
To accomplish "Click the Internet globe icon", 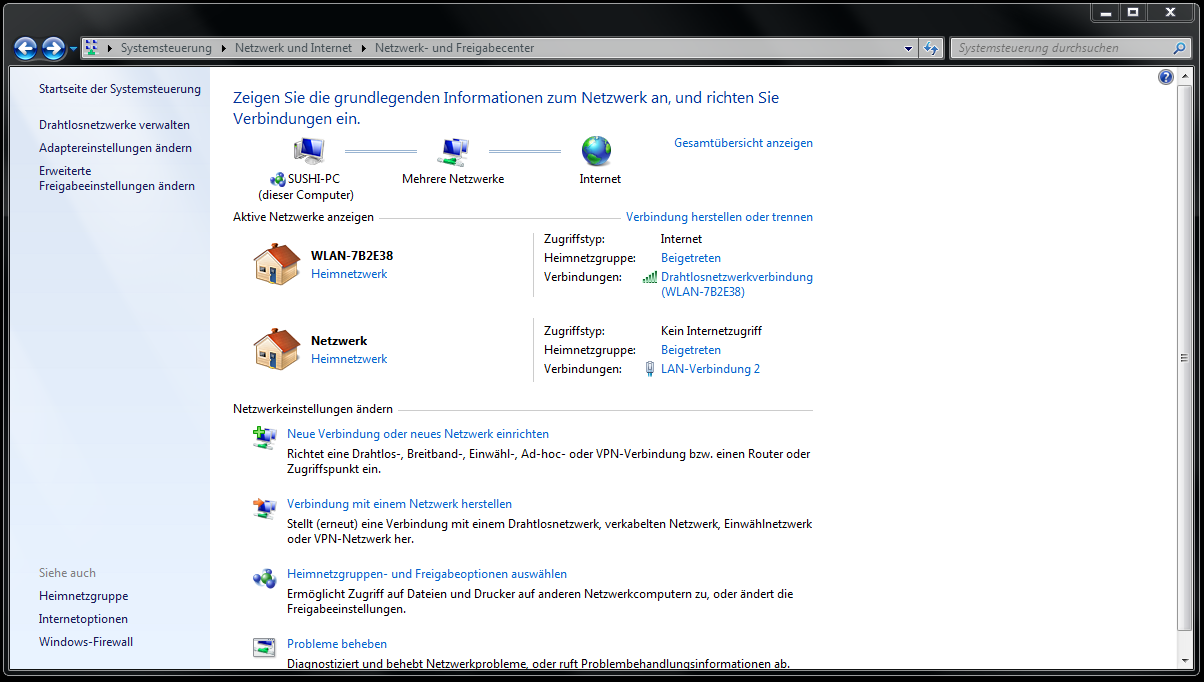I will pyautogui.click(x=597, y=151).
